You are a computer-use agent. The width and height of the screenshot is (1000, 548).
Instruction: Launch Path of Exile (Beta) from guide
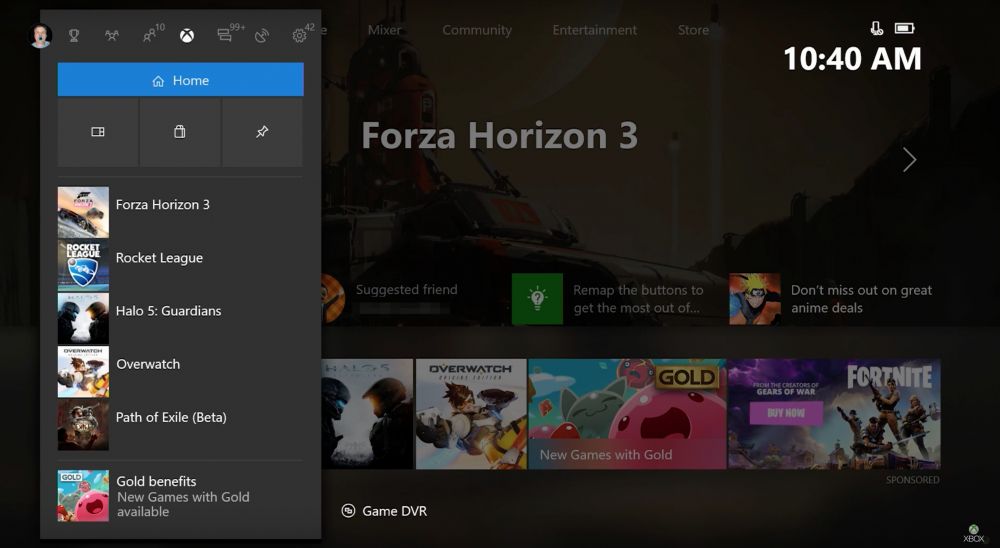[x=180, y=425]
